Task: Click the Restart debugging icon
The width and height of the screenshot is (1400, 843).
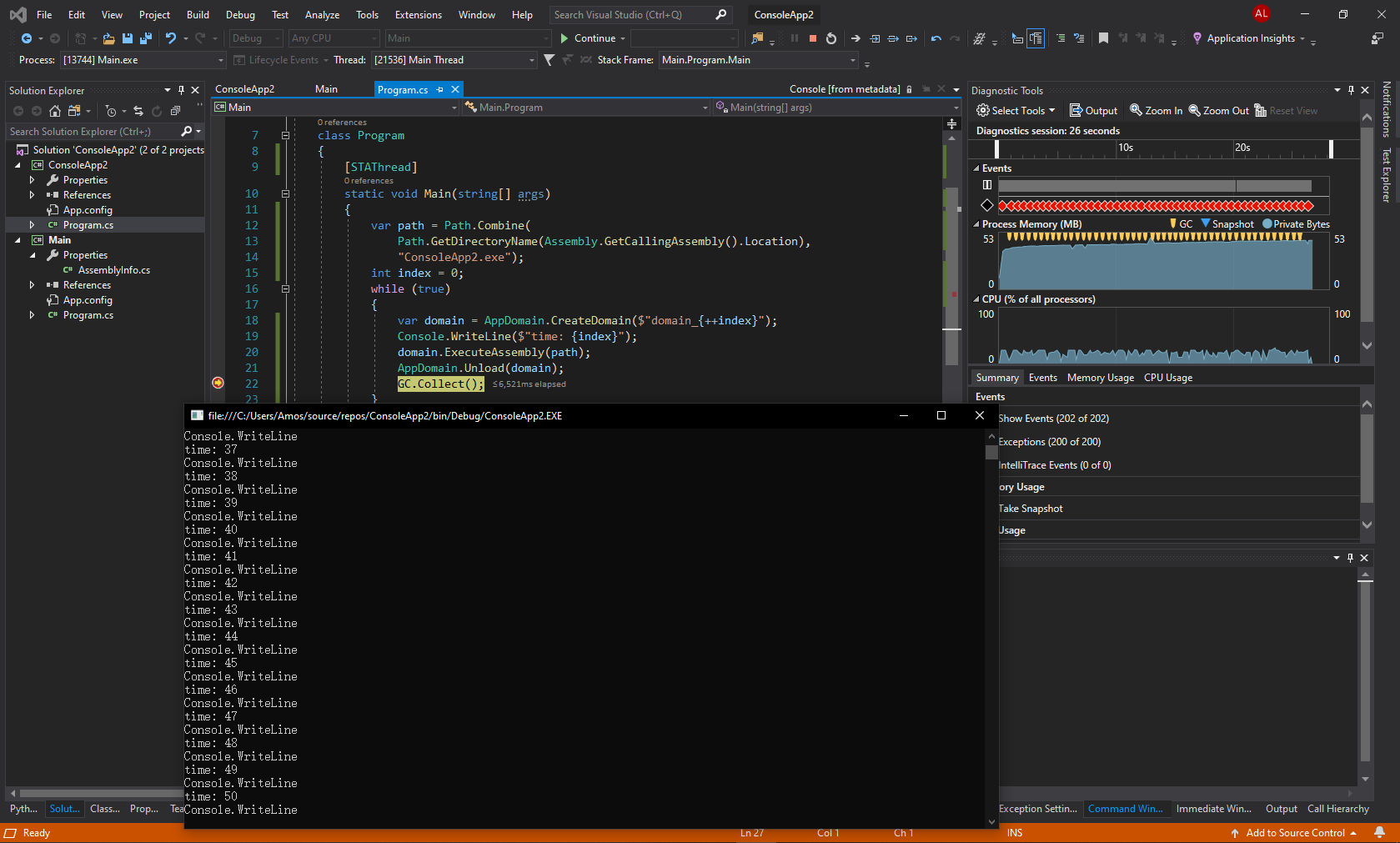Action: click(x=830, y=38)
